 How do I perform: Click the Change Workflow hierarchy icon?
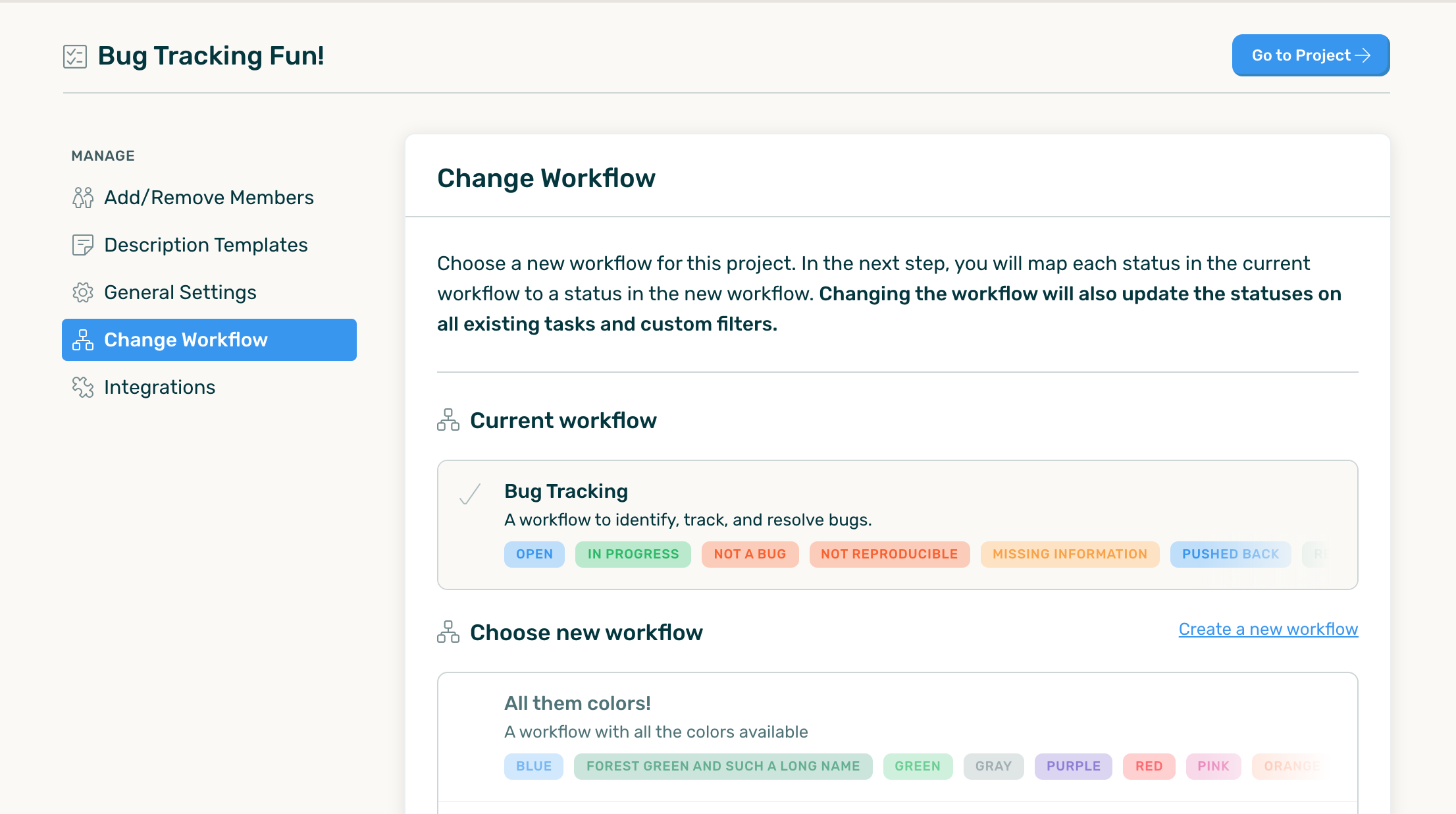[x=82, y=339]
